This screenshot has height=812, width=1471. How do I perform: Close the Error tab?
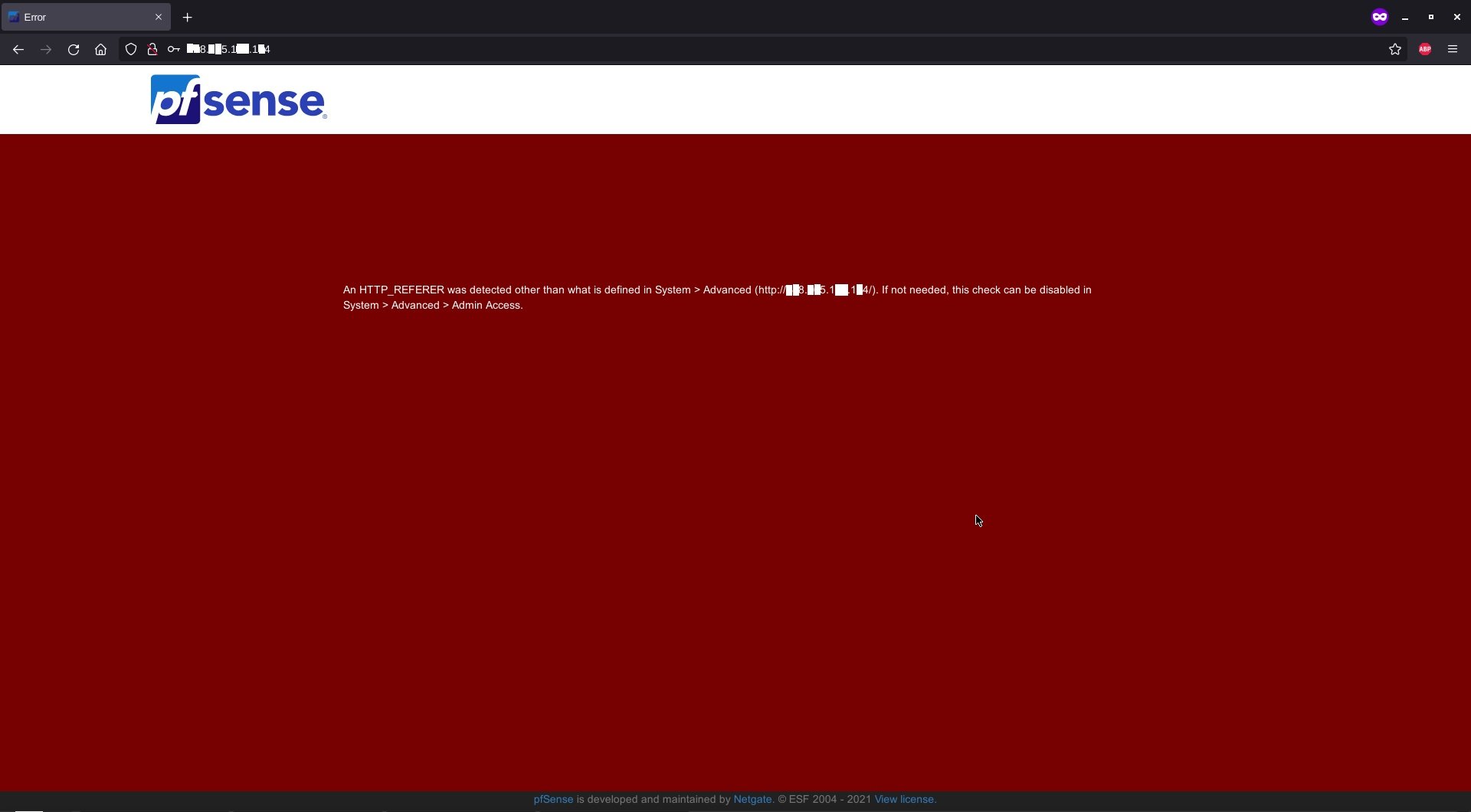point(159,17)
